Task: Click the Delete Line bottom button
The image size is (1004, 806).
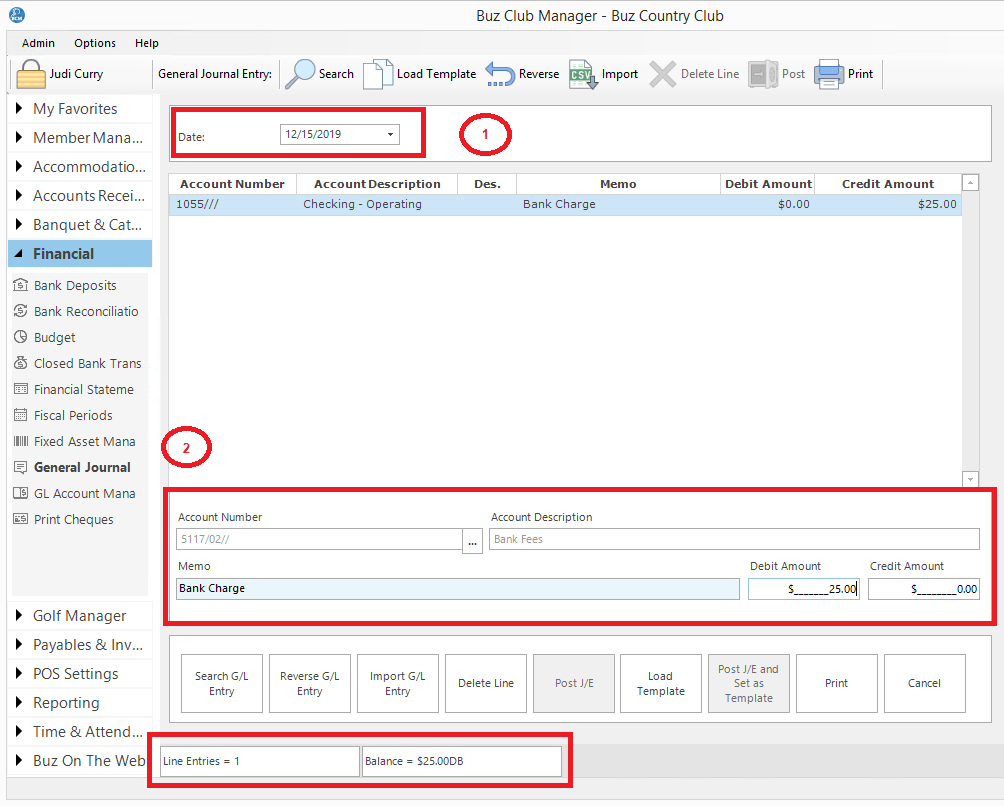Action: [486, 683]
